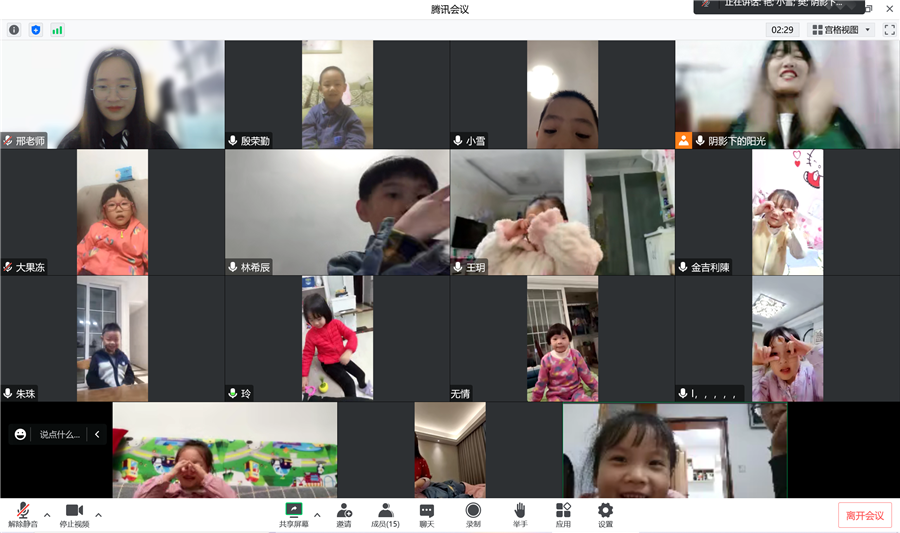Select 林希辰's video tile
900x533 pixels.
click(337, 212)
